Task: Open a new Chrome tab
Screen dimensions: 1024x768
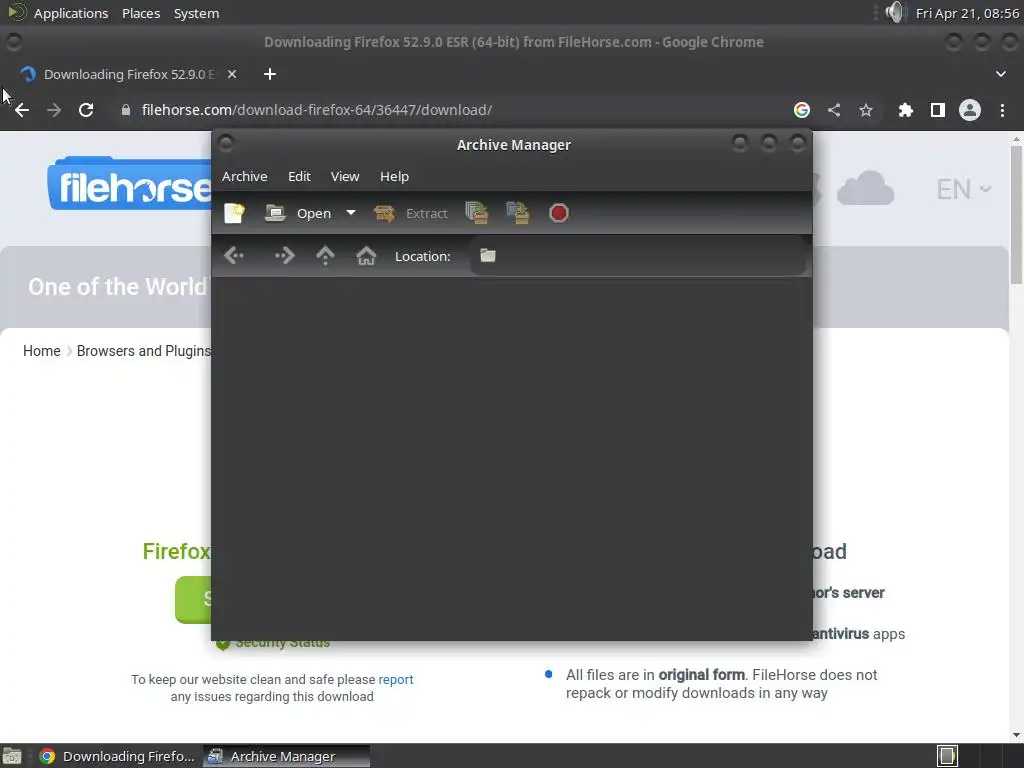Action: pos(270,74)
